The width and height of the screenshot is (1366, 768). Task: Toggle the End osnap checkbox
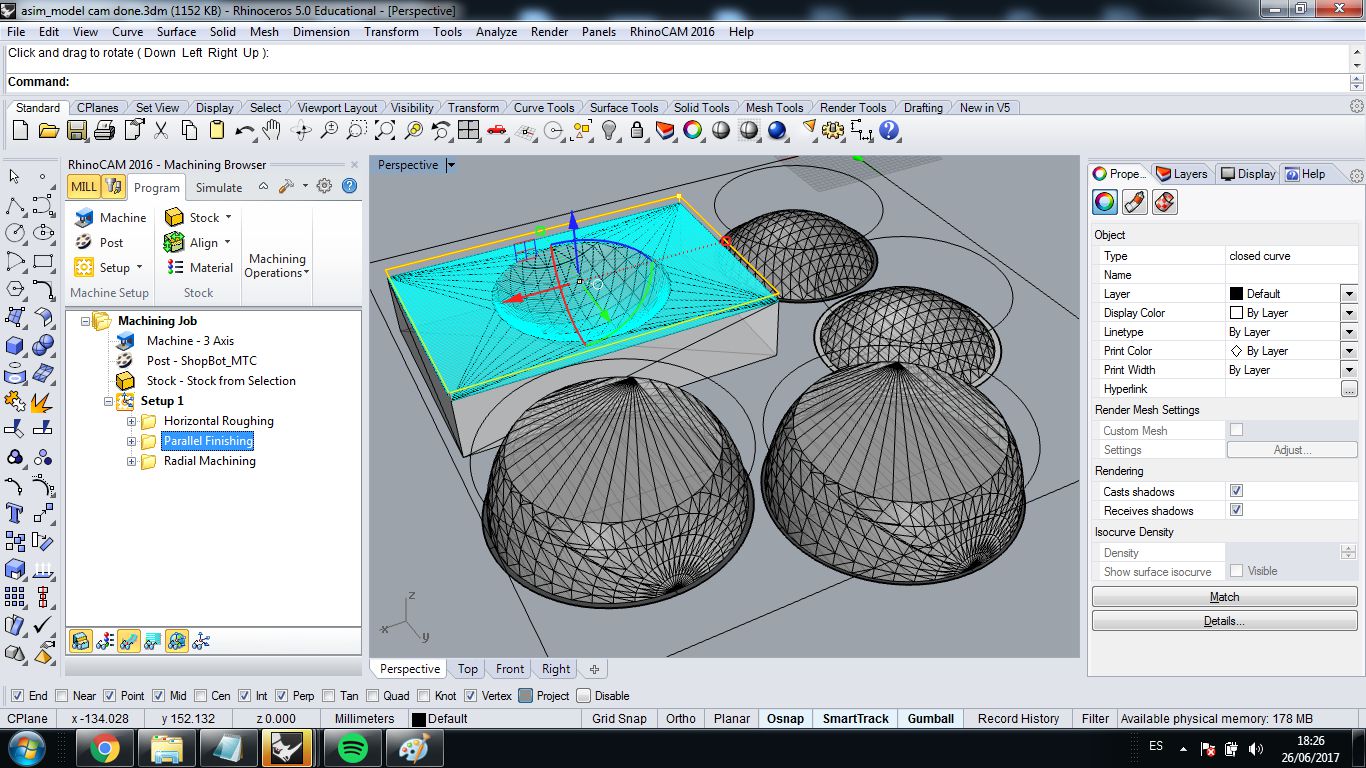(17, 696)
